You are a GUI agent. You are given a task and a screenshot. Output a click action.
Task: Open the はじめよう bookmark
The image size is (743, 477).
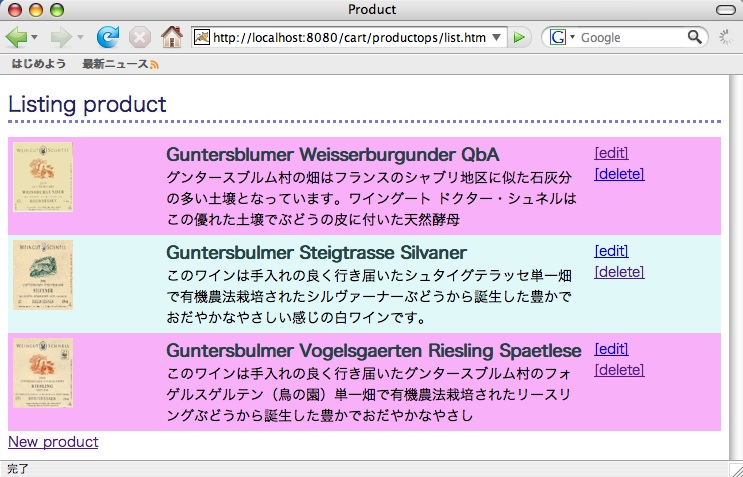click(x=39, y=64)
